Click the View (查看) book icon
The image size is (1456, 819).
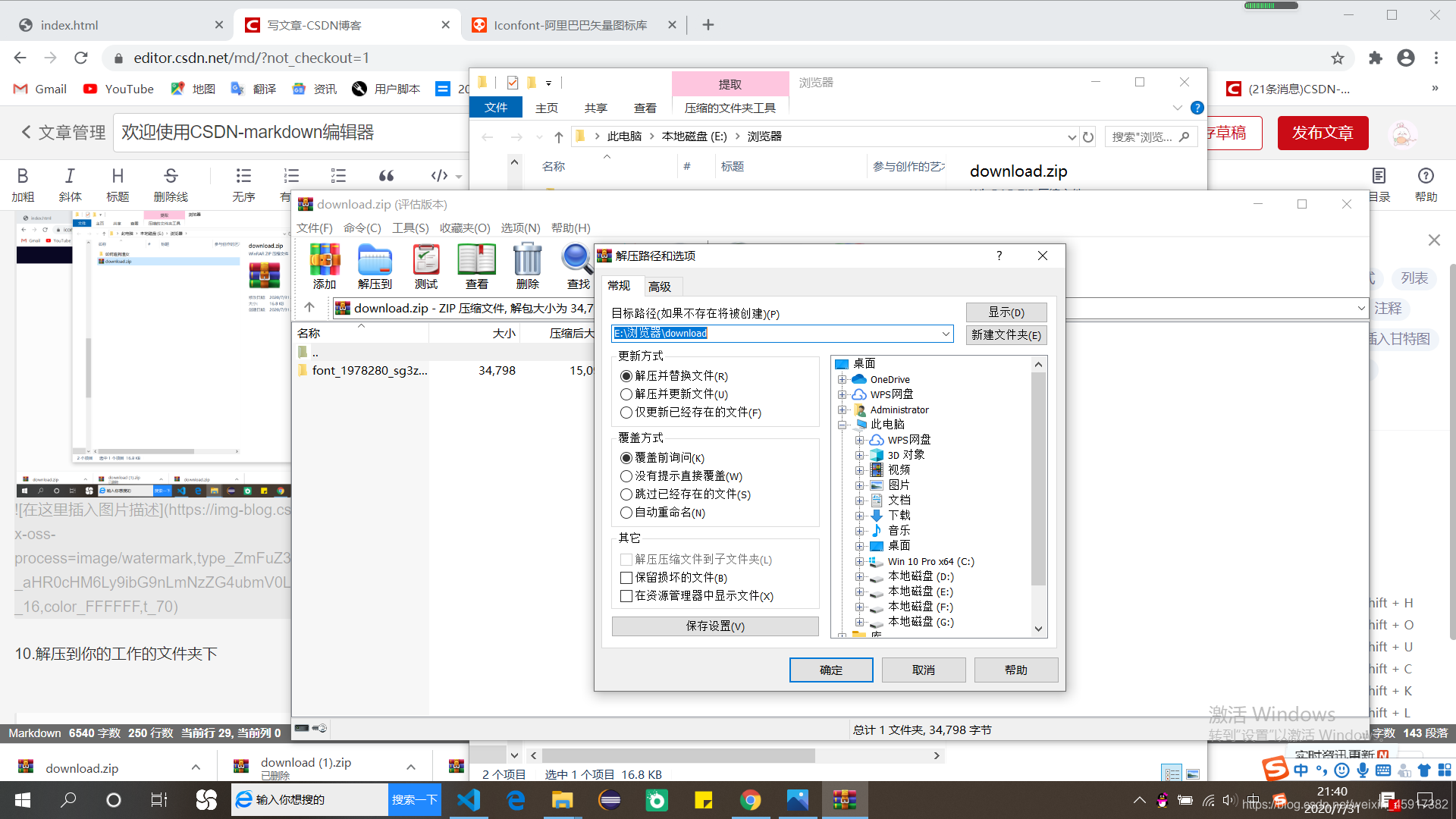[x=476, y=260]
